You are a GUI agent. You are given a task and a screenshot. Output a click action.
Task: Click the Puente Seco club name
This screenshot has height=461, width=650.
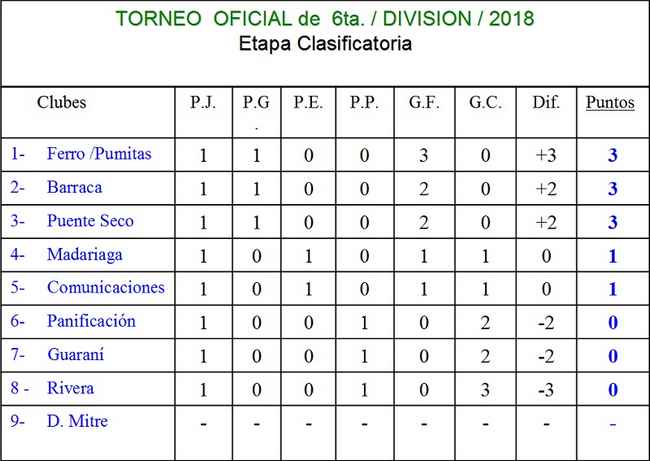90,221
